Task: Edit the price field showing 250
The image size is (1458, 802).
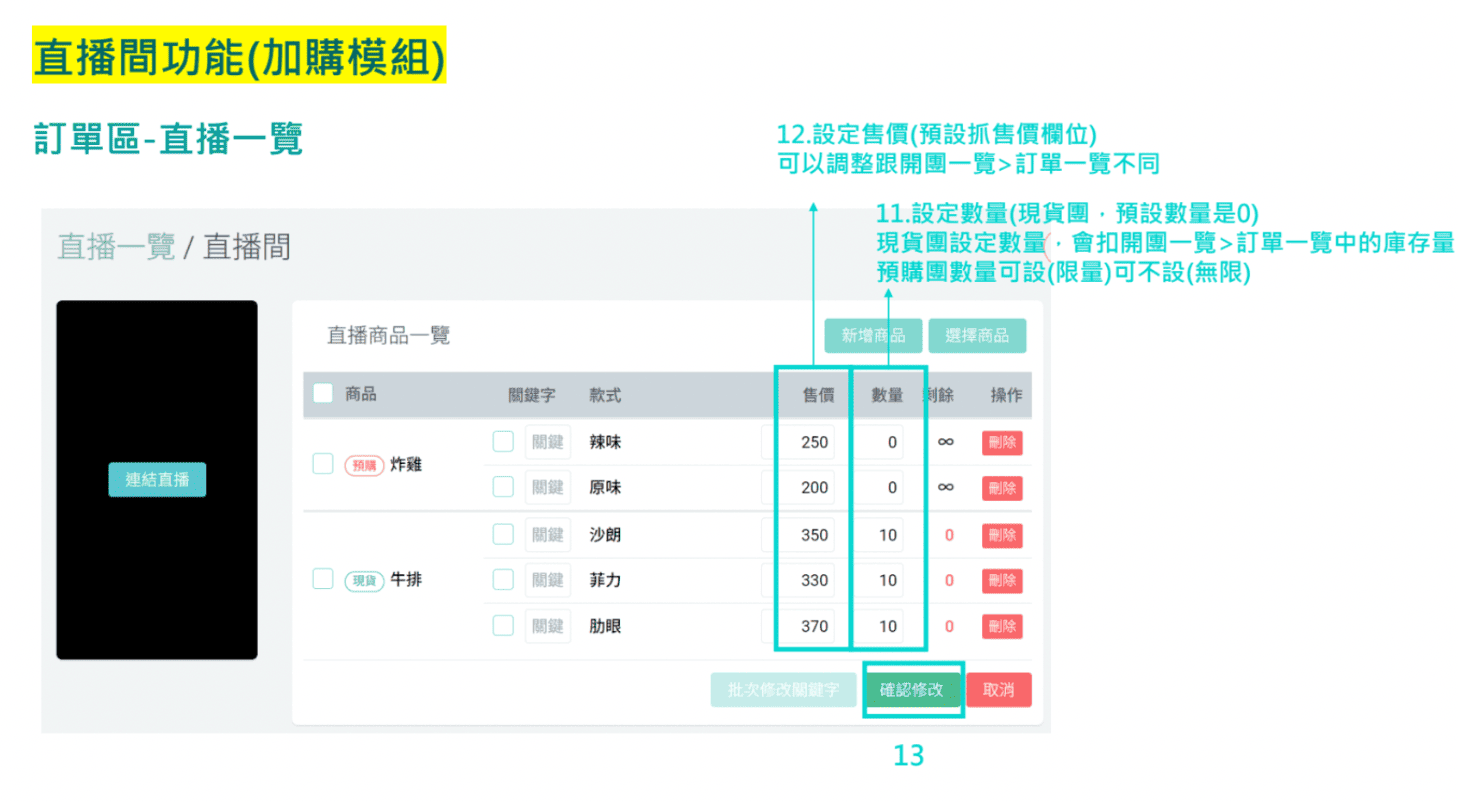Action: (799, 441)
